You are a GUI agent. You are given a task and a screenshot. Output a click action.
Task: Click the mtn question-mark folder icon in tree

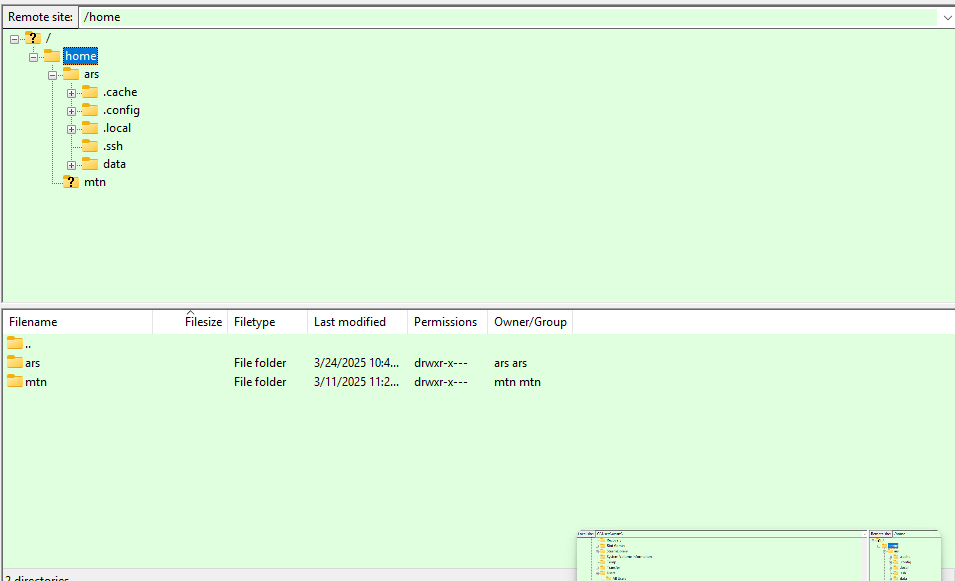pyautogui.click(x=71, y=182)
